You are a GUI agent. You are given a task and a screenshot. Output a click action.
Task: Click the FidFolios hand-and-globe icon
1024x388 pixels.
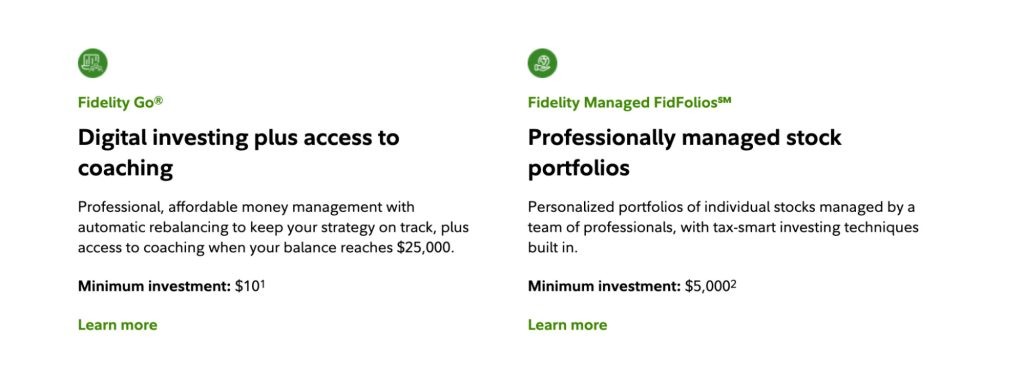point(542,63)
